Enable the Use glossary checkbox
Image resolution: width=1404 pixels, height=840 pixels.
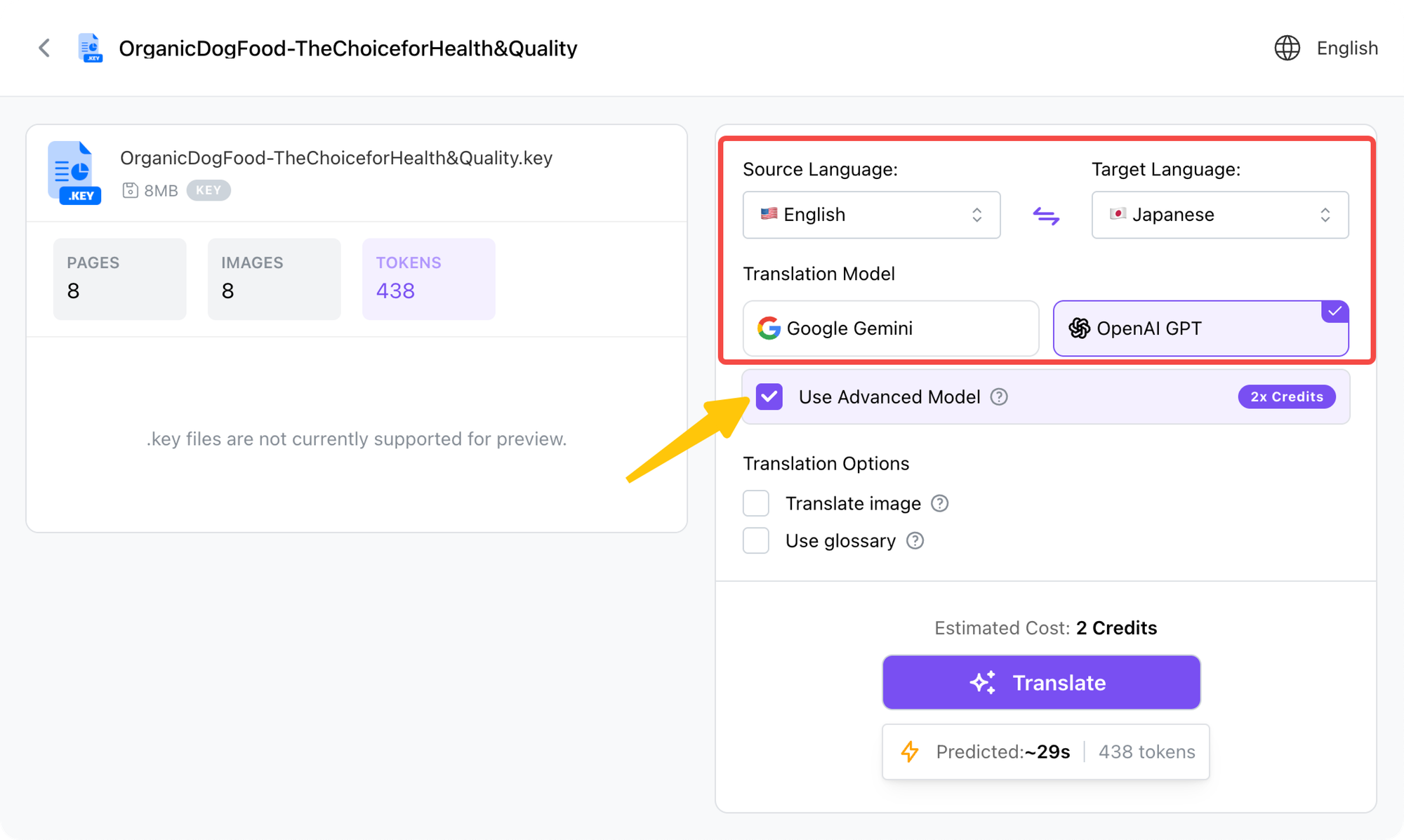[756, 540]
